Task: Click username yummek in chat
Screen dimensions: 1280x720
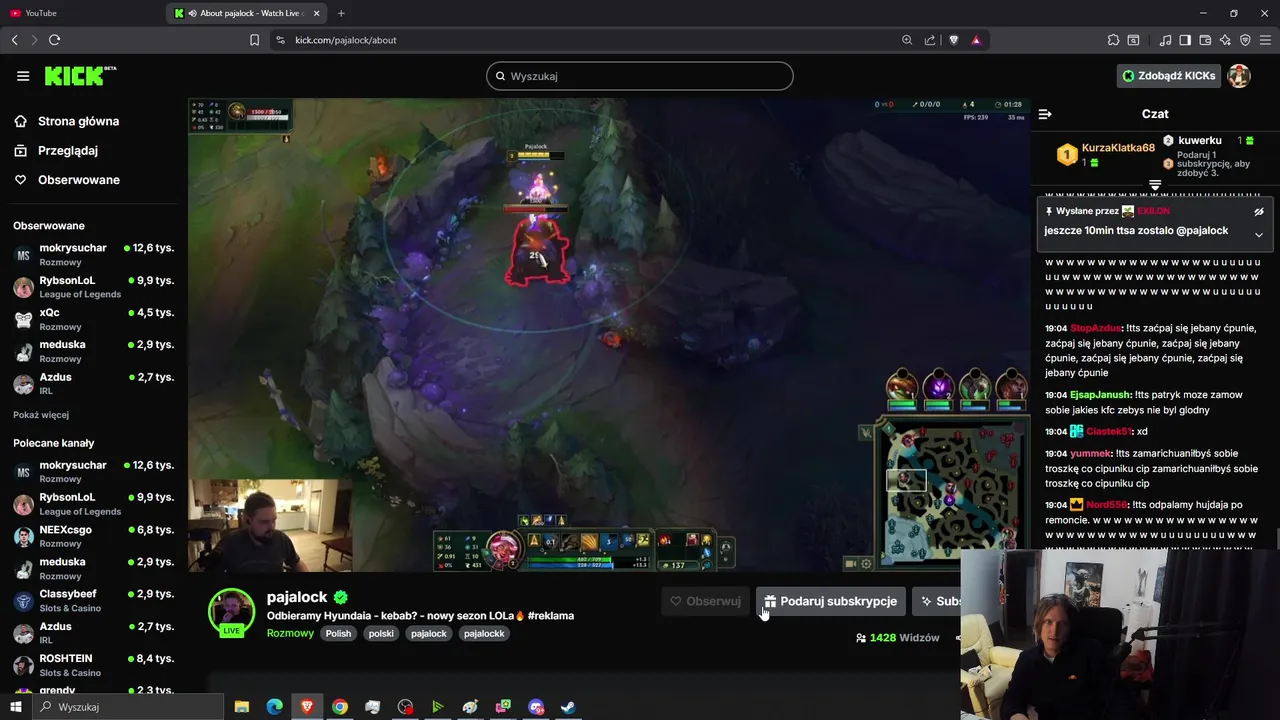Action: coord(1091,454)
